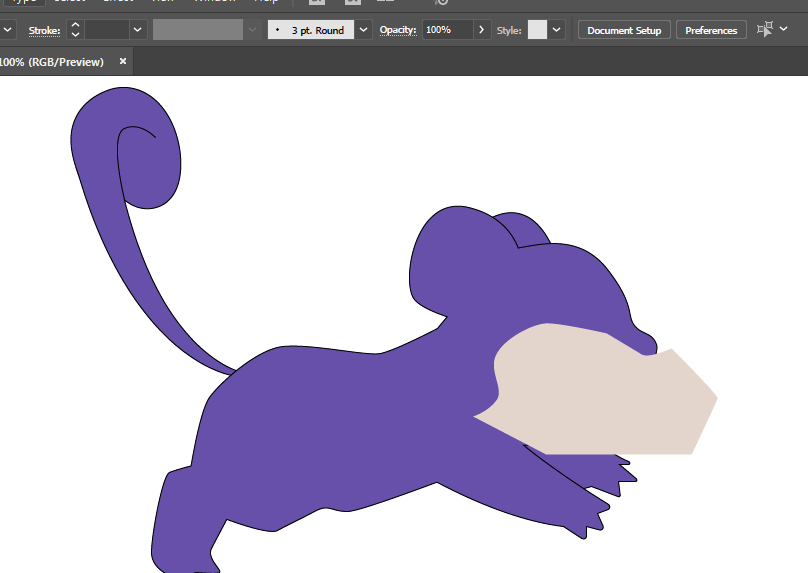The height and width of the screenshot is (573, 808).
Task: Expand the brush definition dropdown arrow
Action: (x=363, y=30)
